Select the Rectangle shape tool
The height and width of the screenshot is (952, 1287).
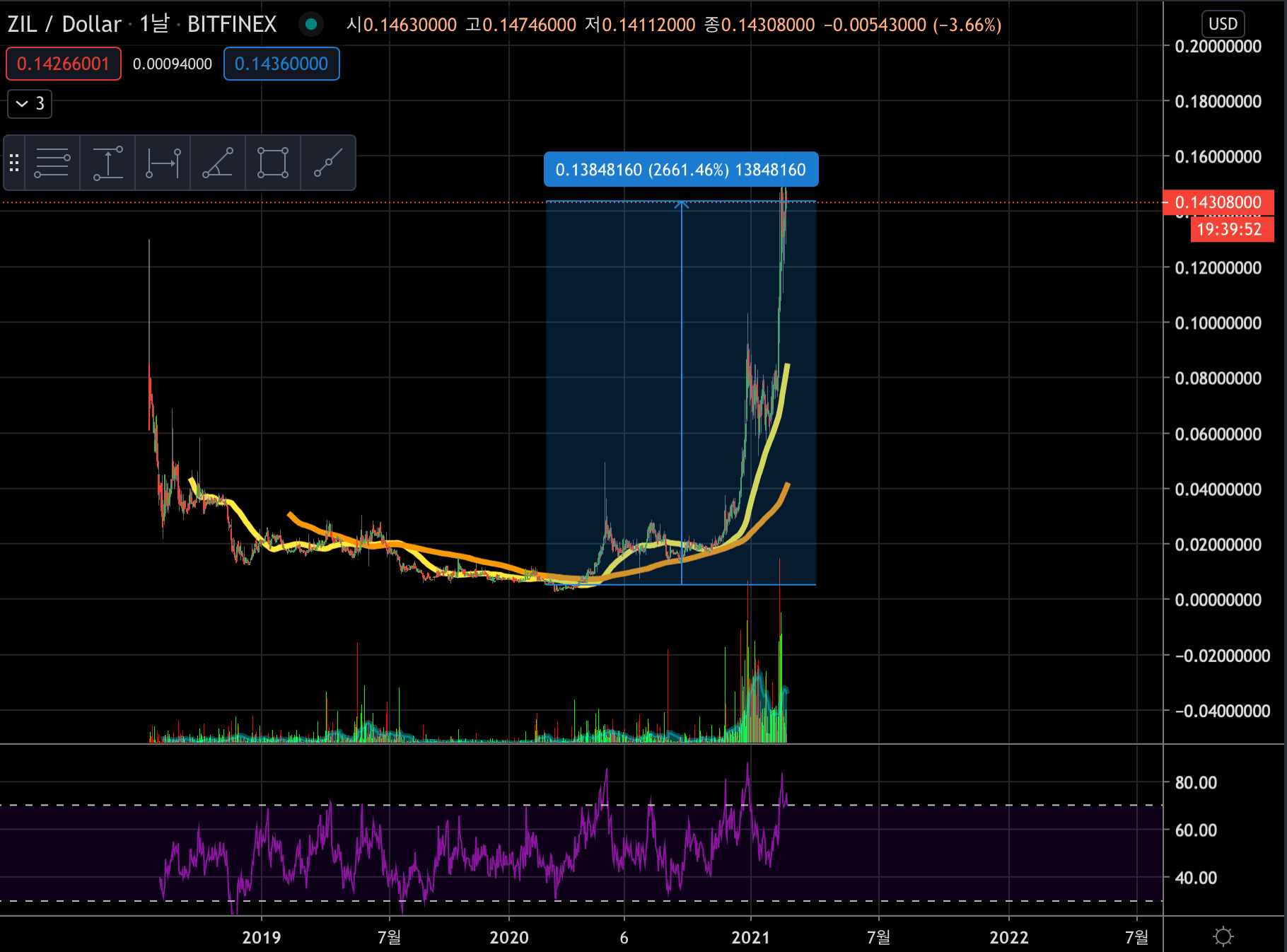(273, 163)
